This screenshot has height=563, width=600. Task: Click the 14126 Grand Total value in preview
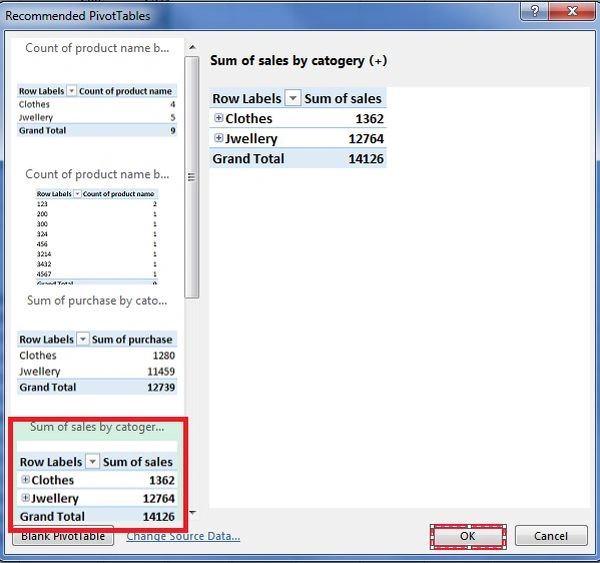(366, 158)
